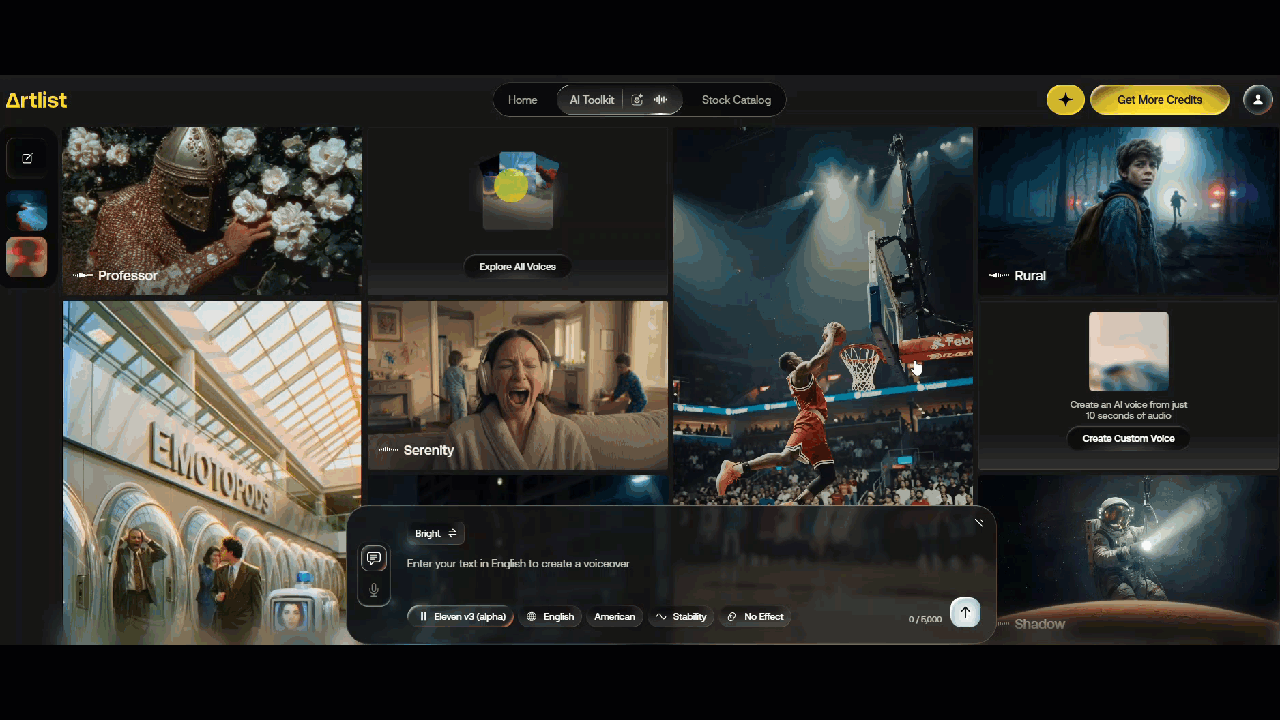The image size is (1280, 720).
Task: Open the English language dropdown
Action: pos(551,617)
